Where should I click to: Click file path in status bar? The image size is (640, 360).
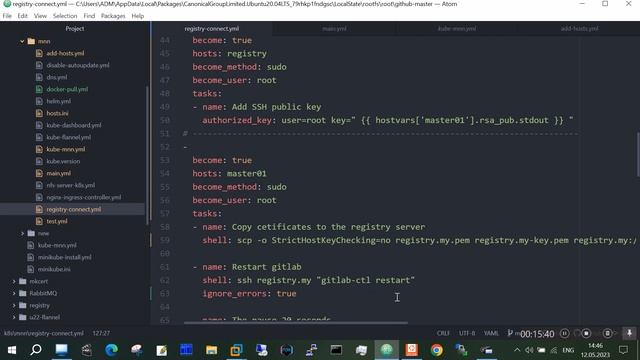[x=44, y=333]
